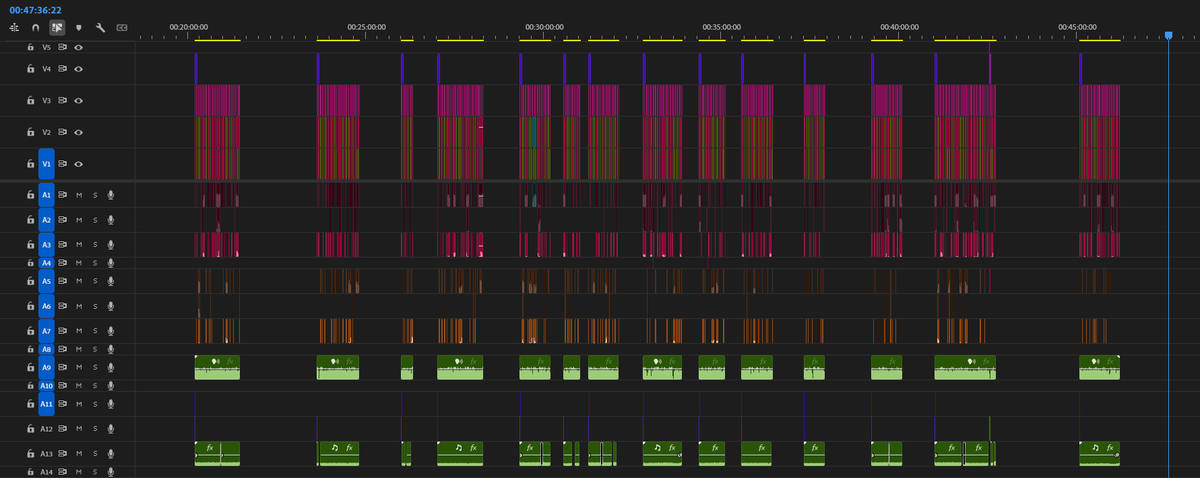Toggle lock on track A7
The width and height of the screenshot is (1200, 478).
click(x=30, y=330)
